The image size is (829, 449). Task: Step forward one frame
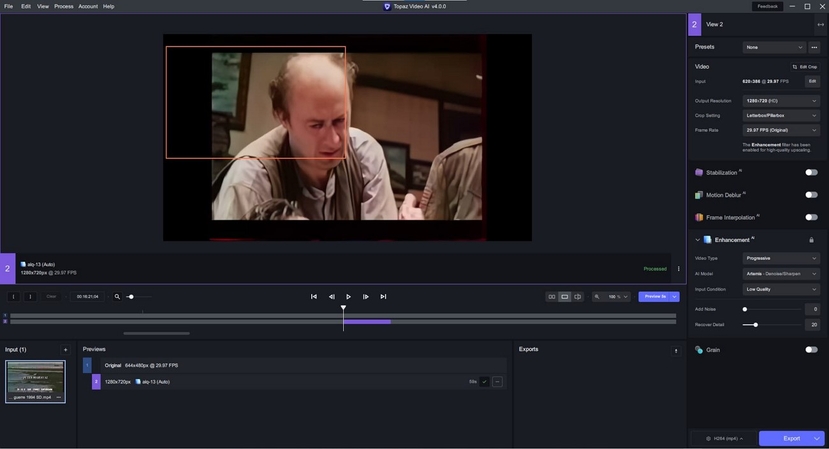365,297
